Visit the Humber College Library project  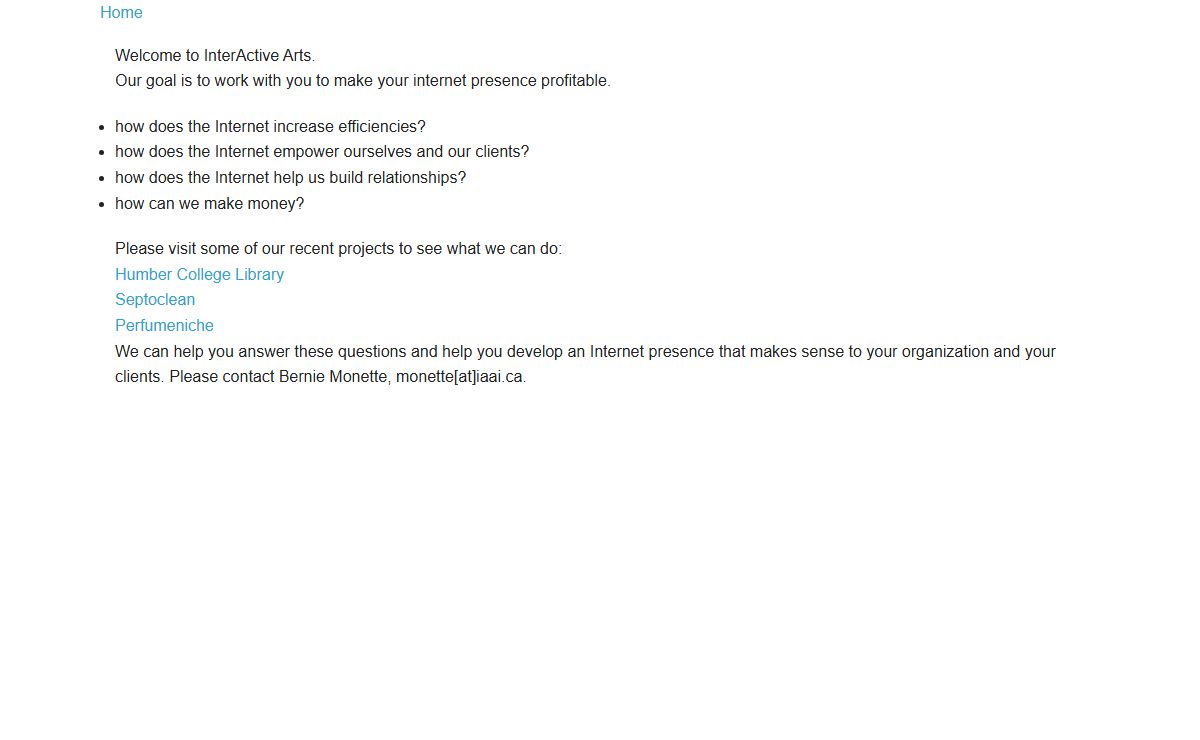[199, 274]
